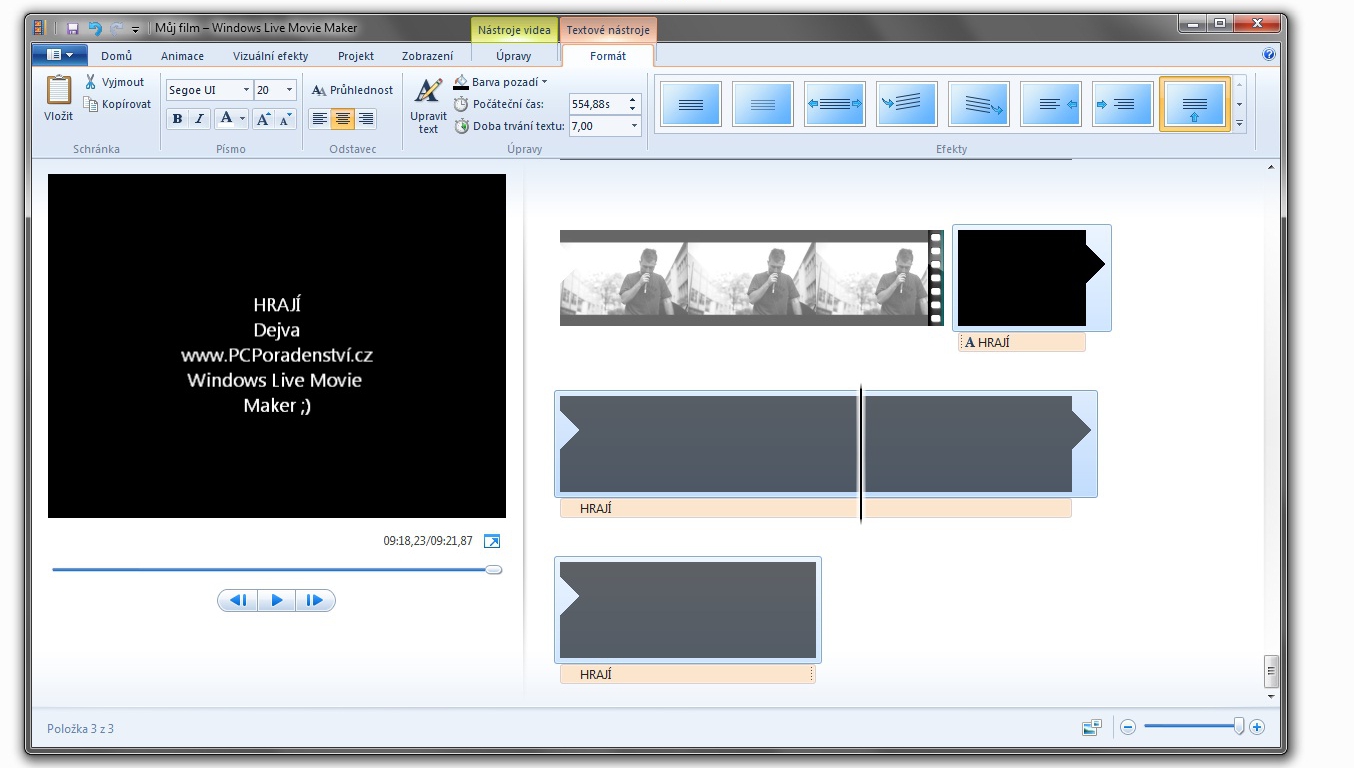Click the Počáteční čas 554,88s field

[597, 104]
